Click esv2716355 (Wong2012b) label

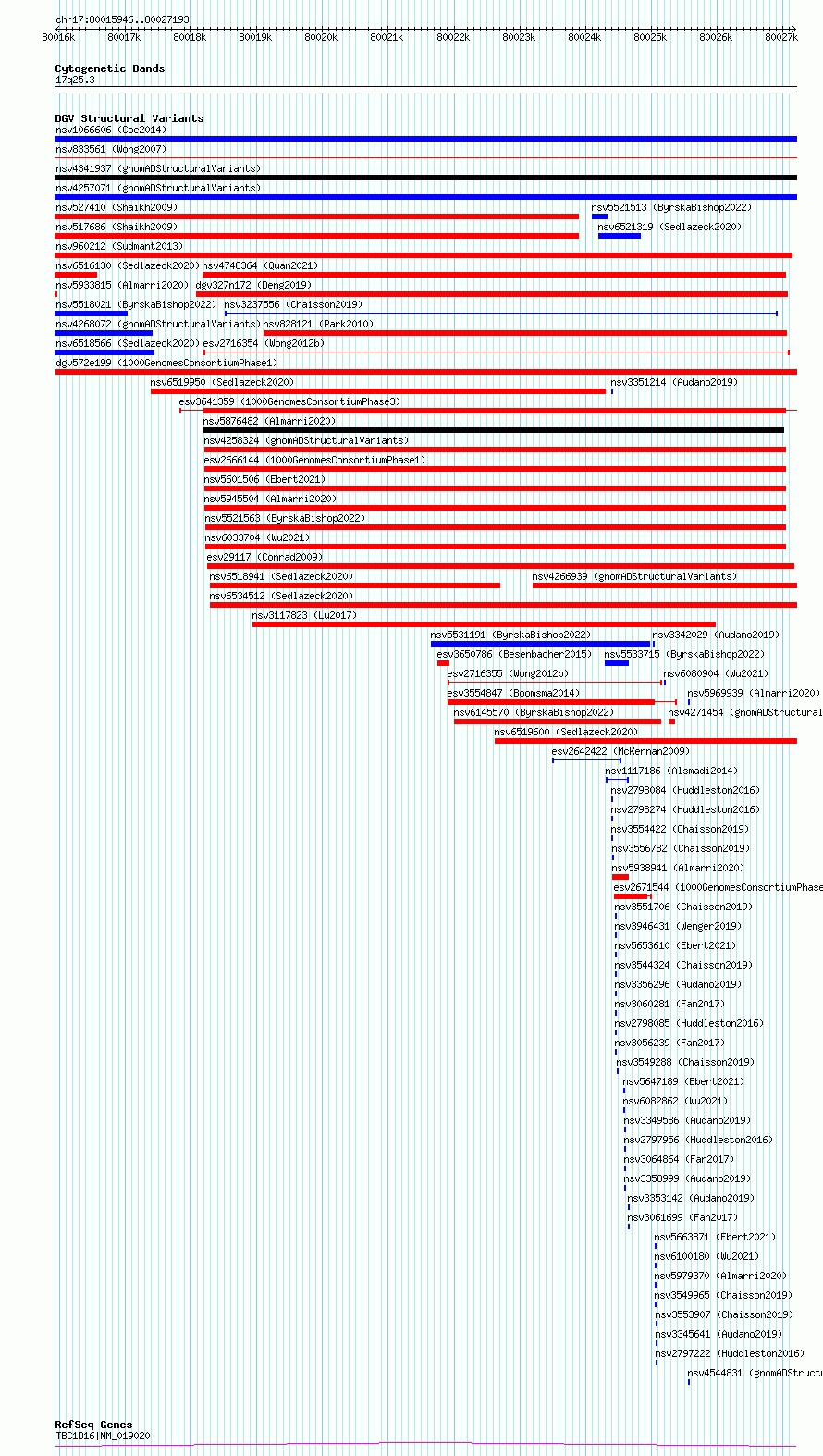[x=508, y=673]
